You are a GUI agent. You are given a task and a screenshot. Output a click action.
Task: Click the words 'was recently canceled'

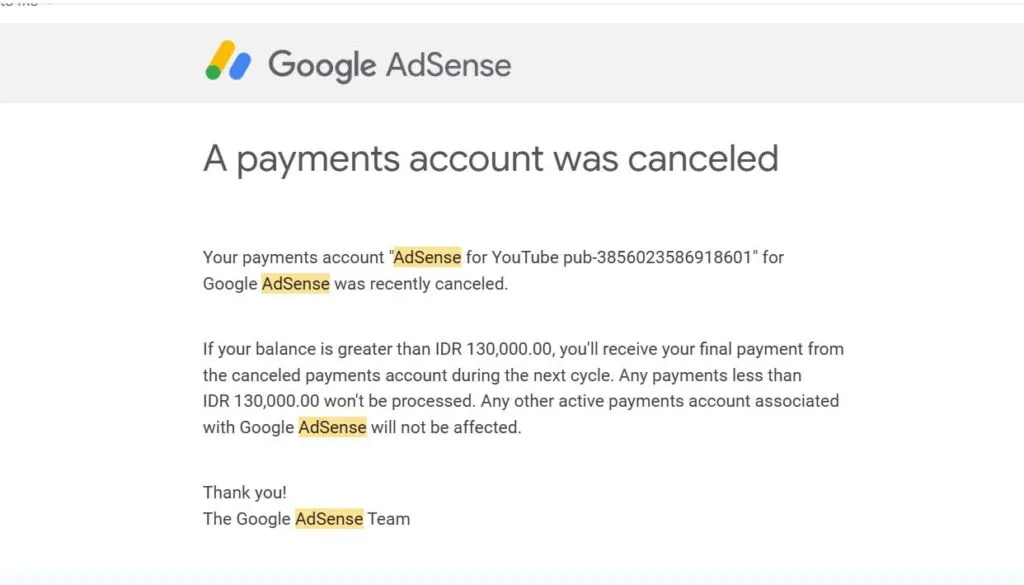(x=421, y=283)
